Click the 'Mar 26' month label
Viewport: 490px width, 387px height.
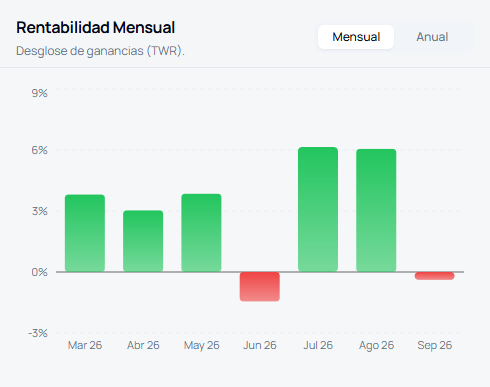click(85, 345)
